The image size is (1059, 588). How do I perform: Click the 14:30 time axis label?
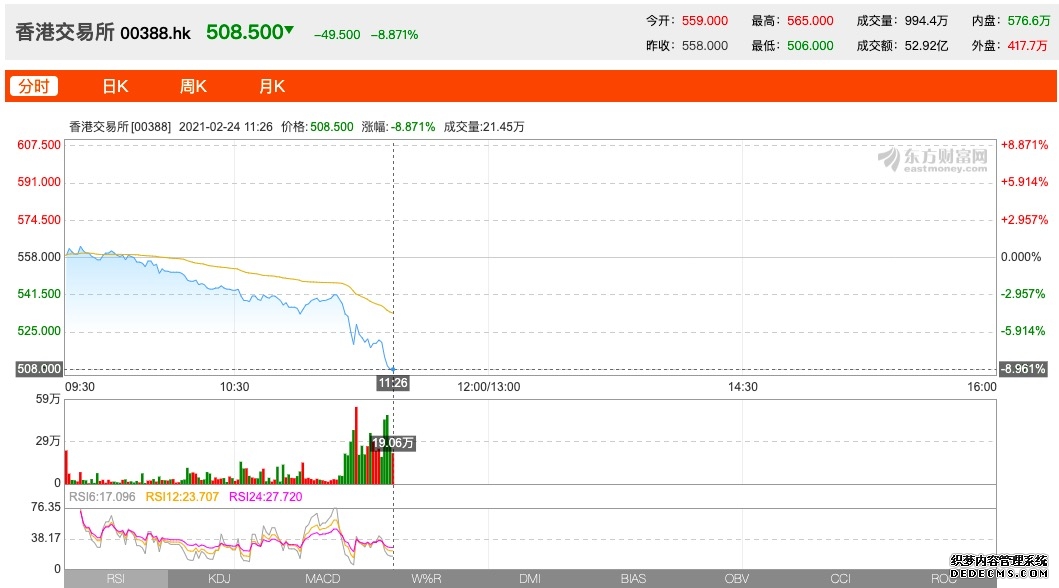(742, 387)
